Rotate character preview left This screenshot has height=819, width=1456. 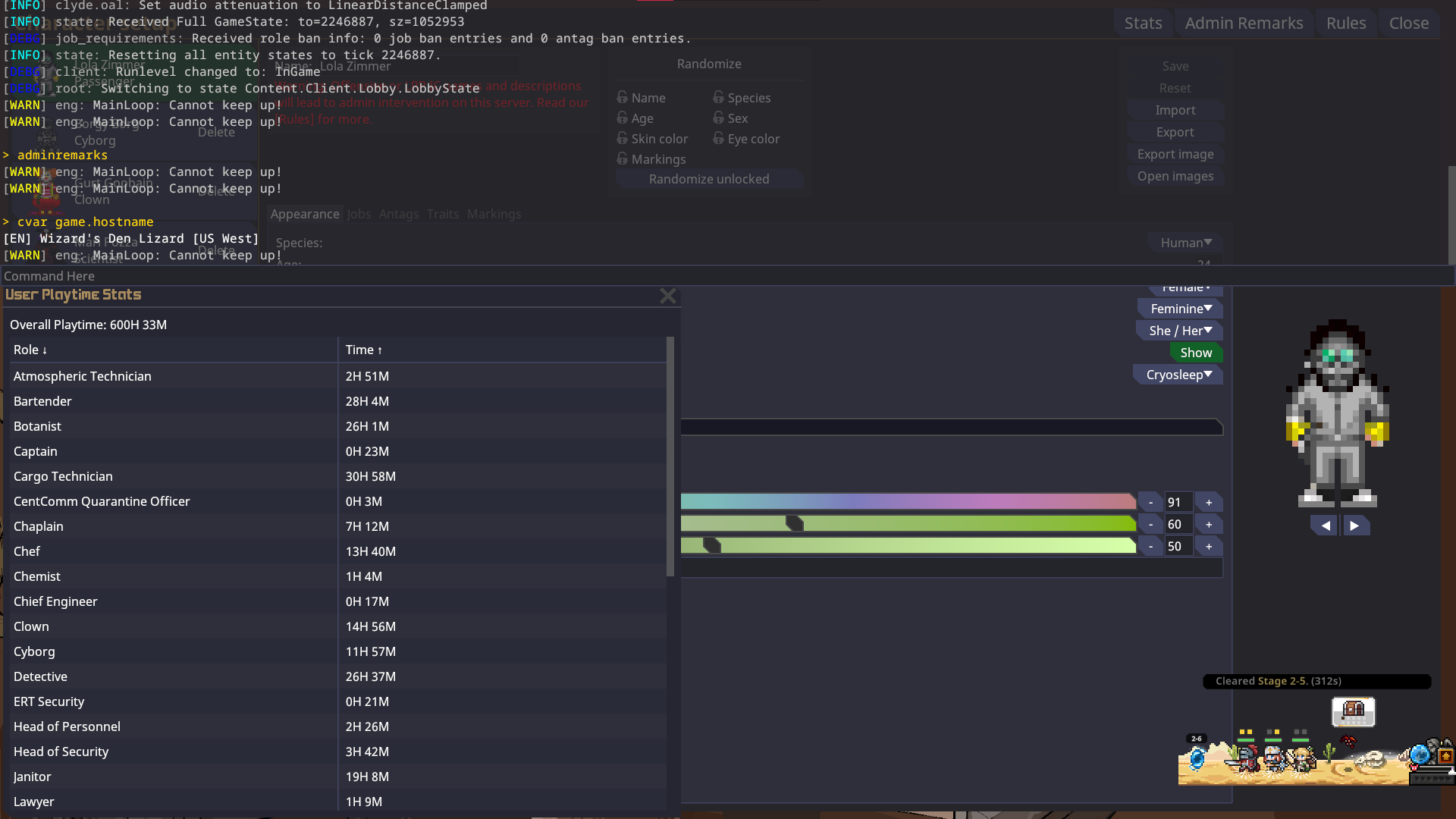pyautogui.click(x=1325, y=526)
